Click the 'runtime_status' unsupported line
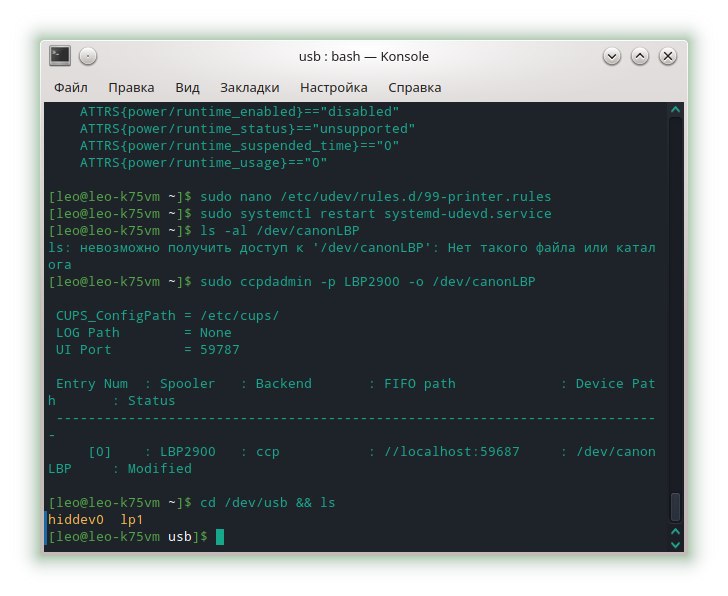This screenshot has height=596, width=728. point(247,129)
